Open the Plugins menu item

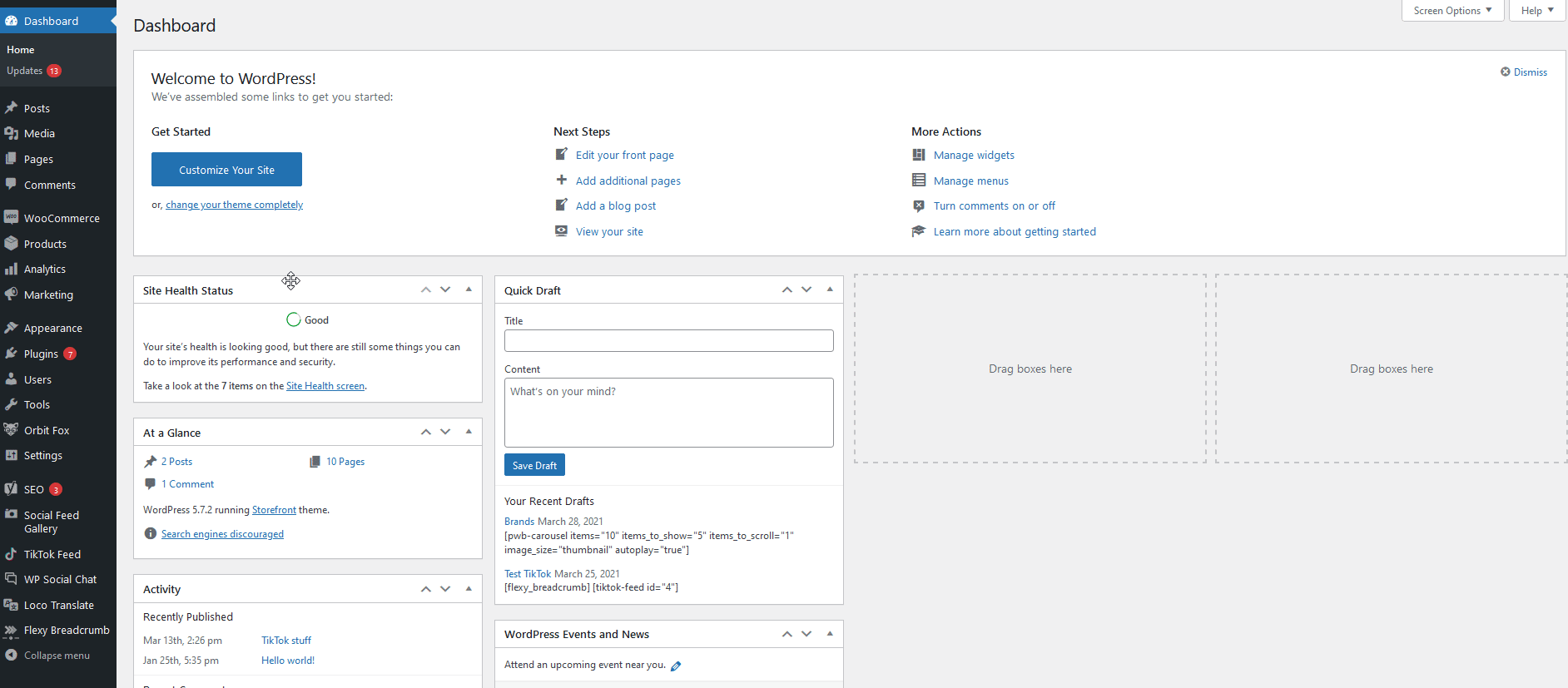[58, 354]
